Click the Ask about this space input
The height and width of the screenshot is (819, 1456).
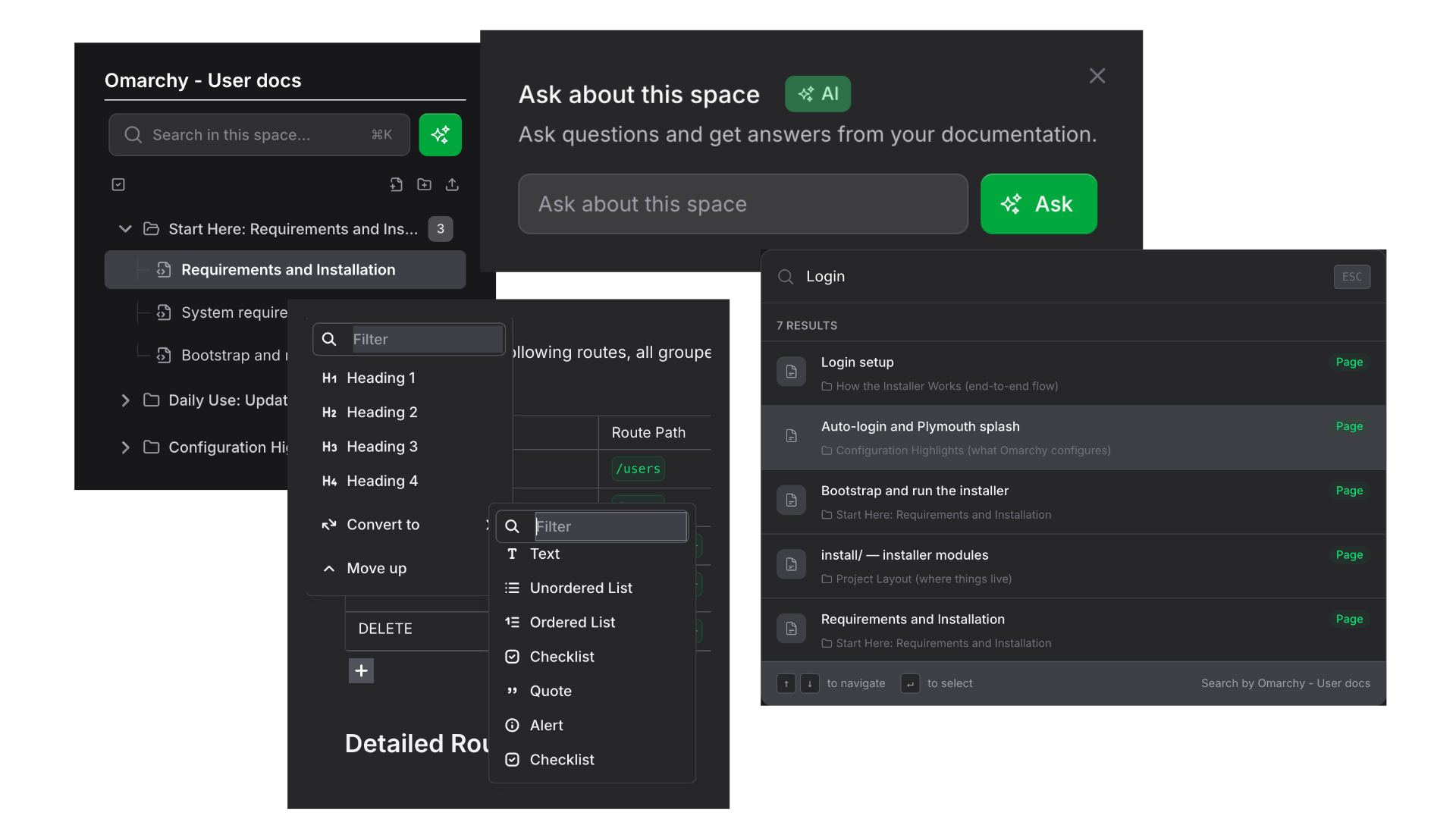742,204
